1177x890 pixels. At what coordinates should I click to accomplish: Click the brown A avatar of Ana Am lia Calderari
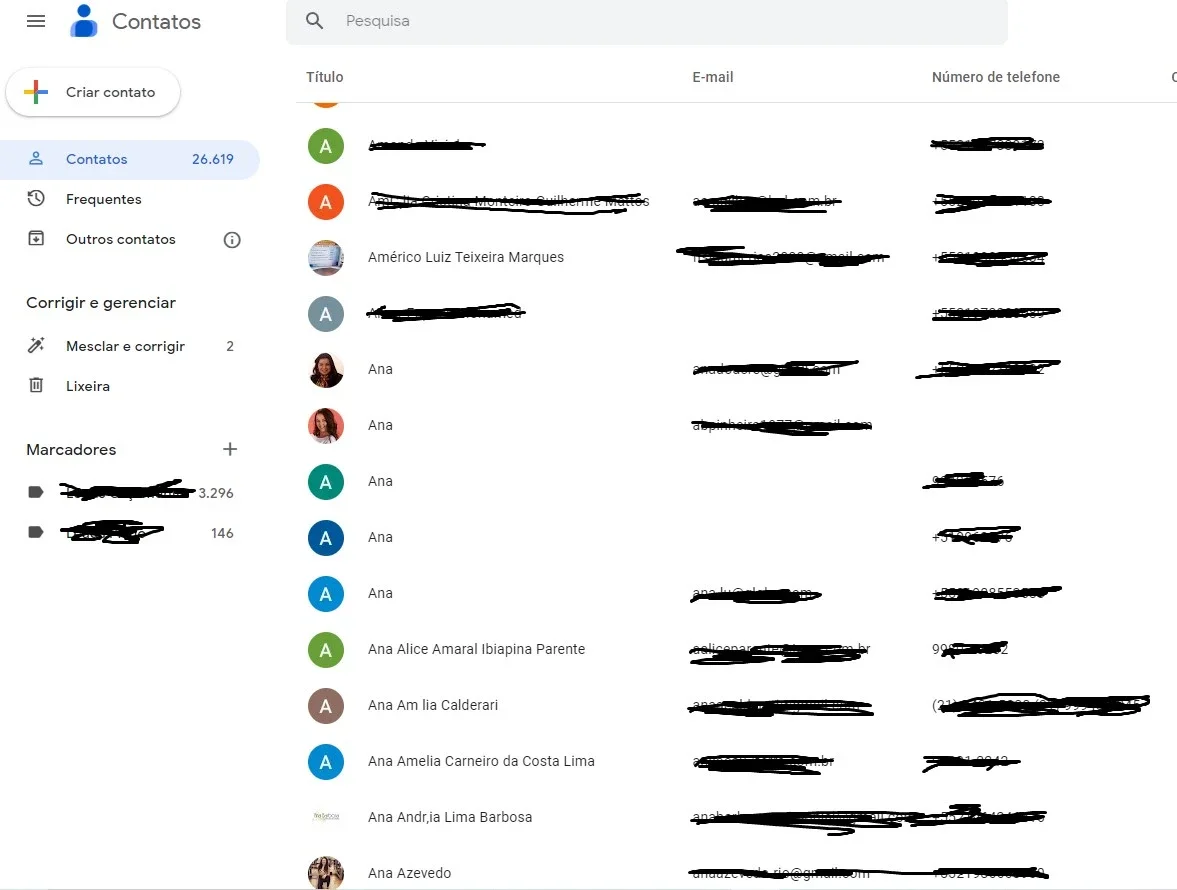(326, 705)
